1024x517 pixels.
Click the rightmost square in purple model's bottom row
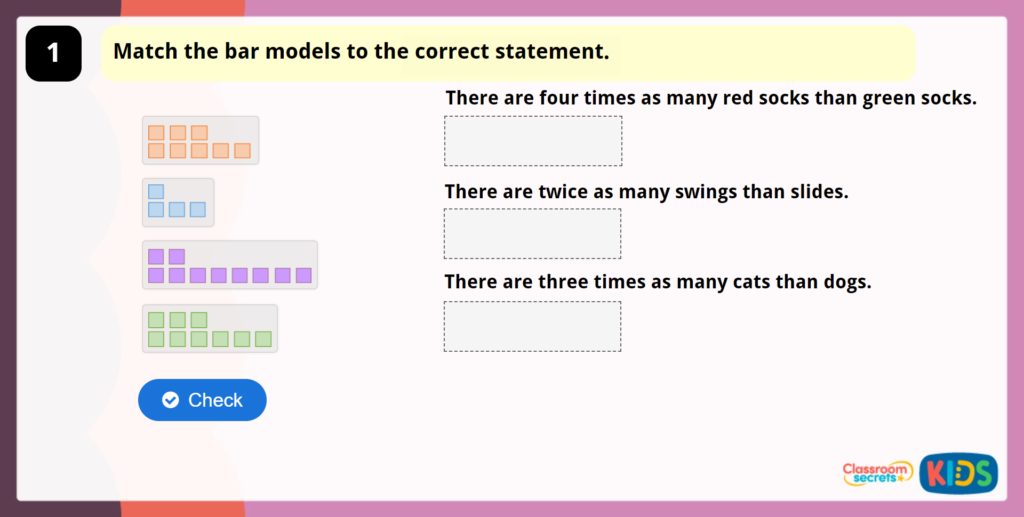[x=304, y=275]
